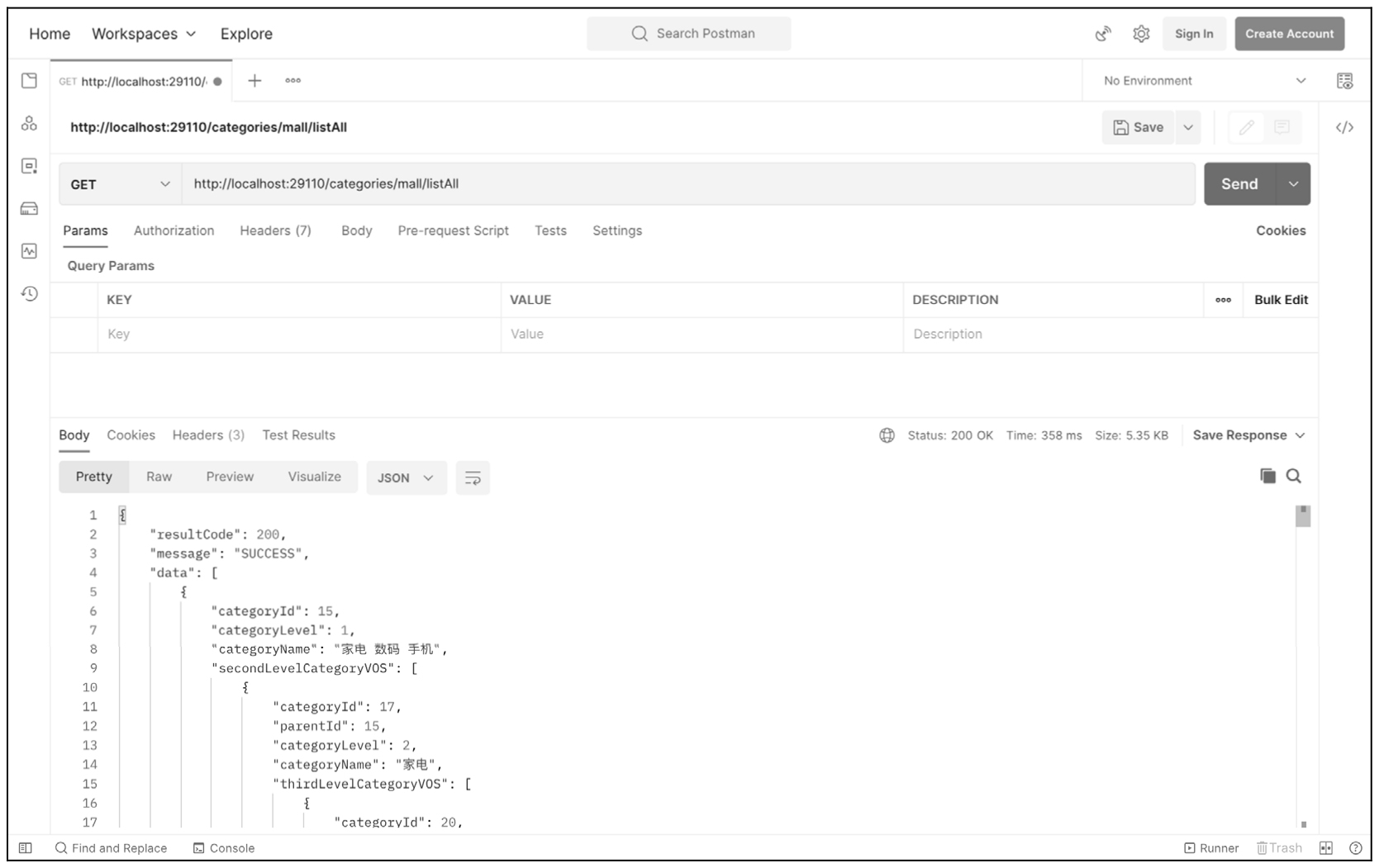Open the help icon in status bar
The image size is (1379, 868).
click(x=1356, y=848)
